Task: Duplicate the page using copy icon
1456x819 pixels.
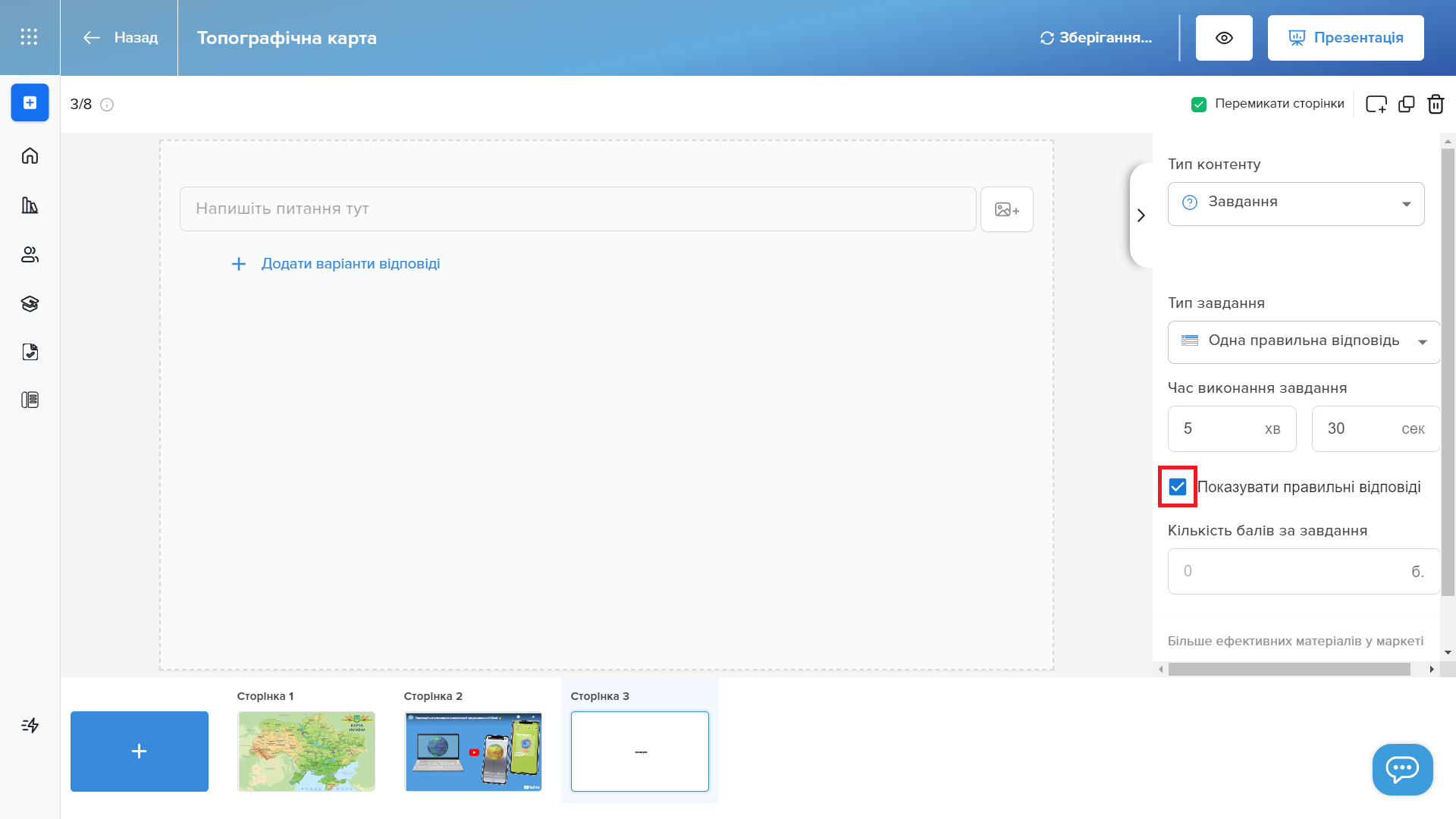Action: point(1407,104)
